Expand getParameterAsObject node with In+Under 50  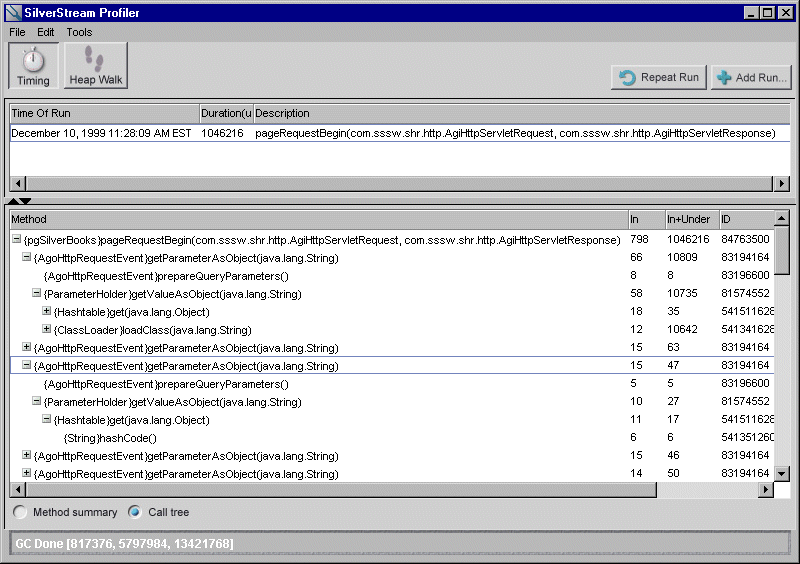(26, 473)
